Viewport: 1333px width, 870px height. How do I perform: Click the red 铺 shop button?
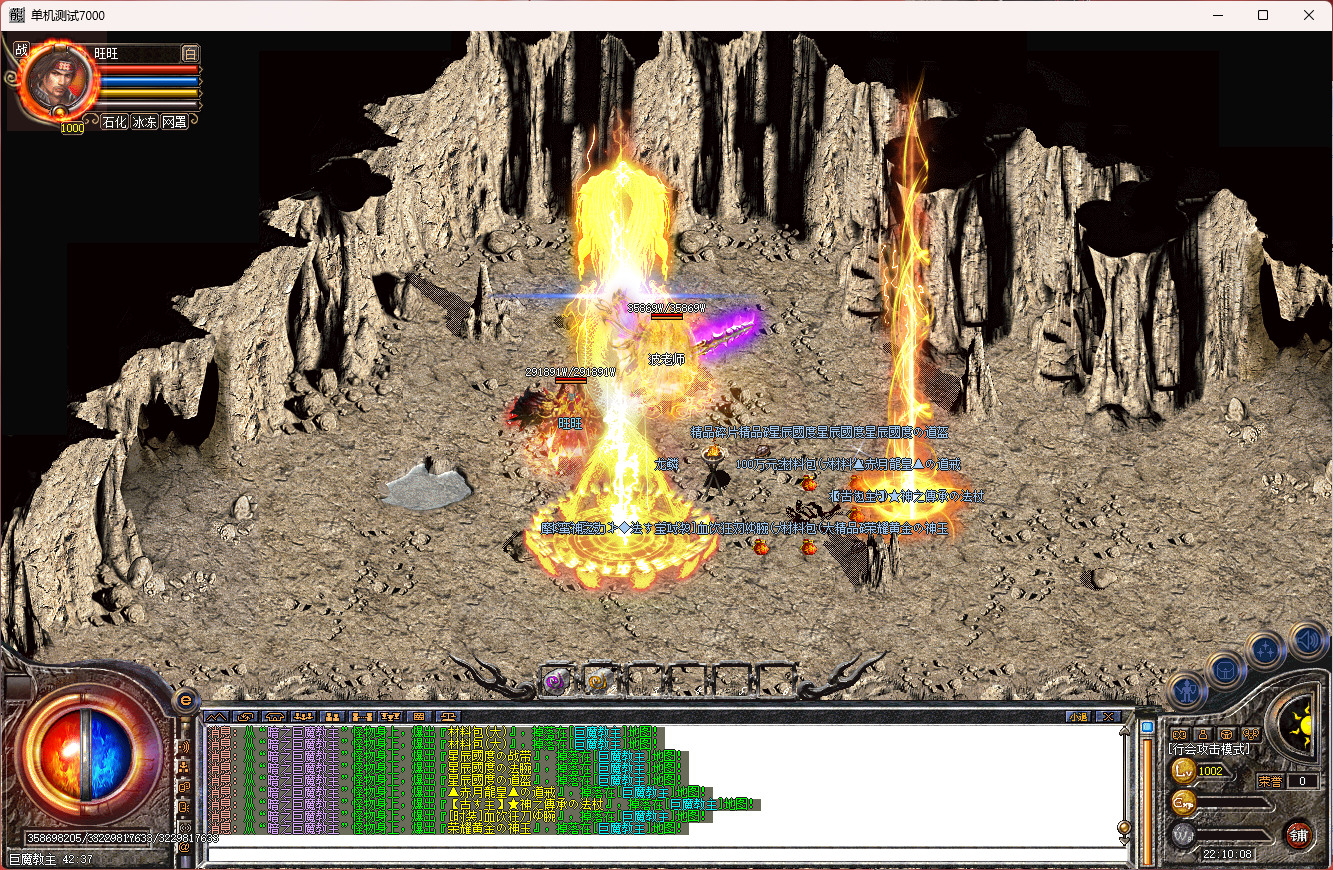(x=1300, y=835)
